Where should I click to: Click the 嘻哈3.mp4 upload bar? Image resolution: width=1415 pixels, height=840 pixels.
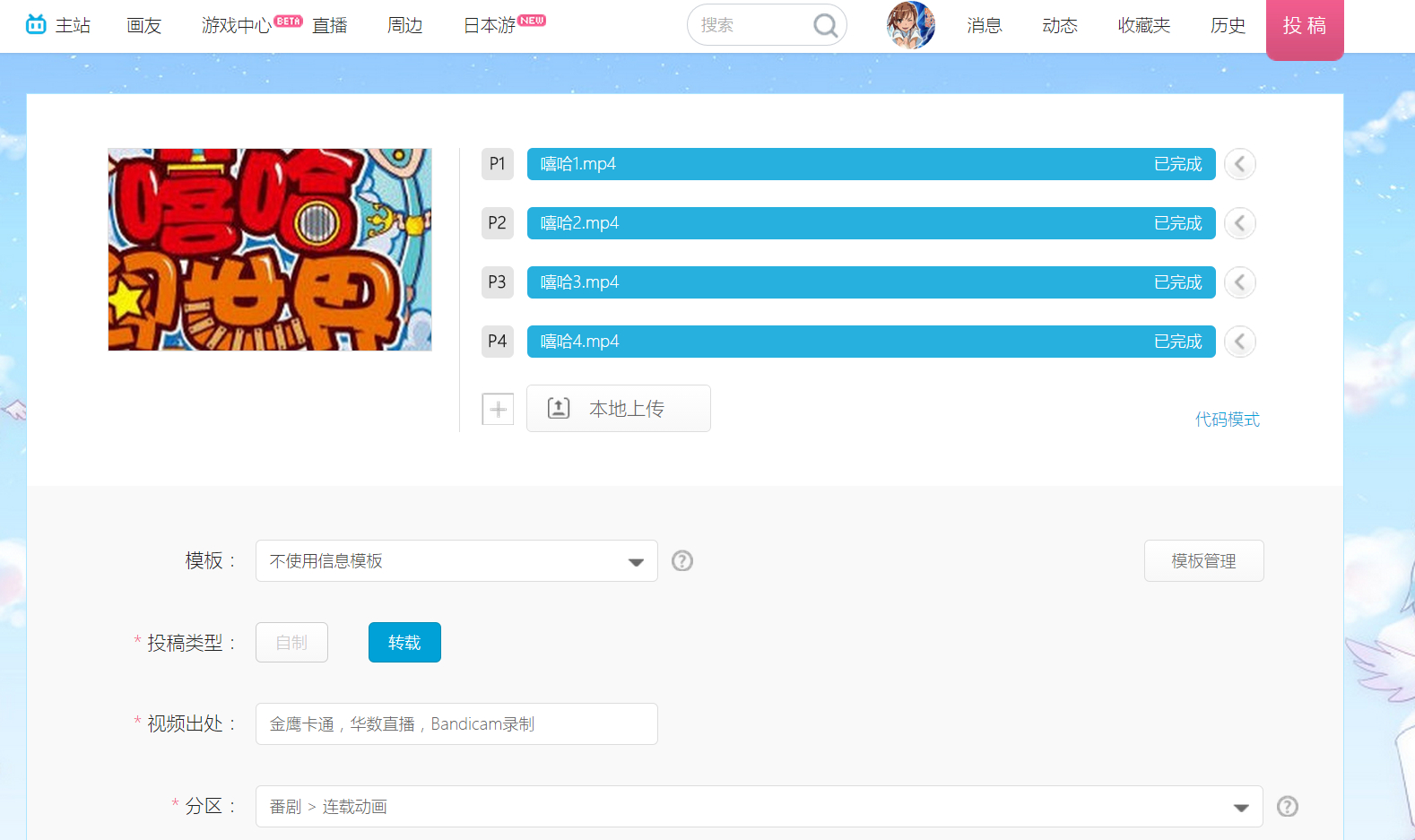pyautogui.click(x=872, y=282)
